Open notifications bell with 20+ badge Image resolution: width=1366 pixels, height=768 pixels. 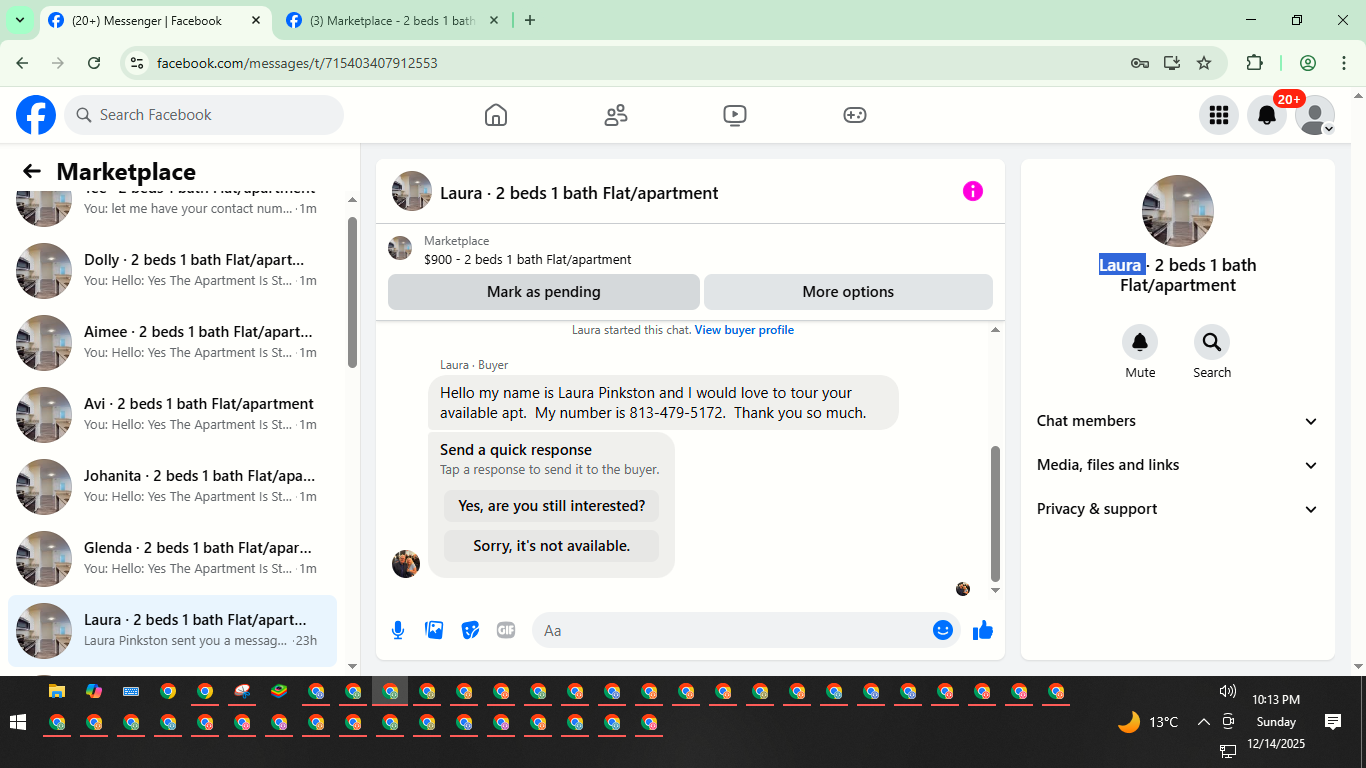(x=1266, y=115)
